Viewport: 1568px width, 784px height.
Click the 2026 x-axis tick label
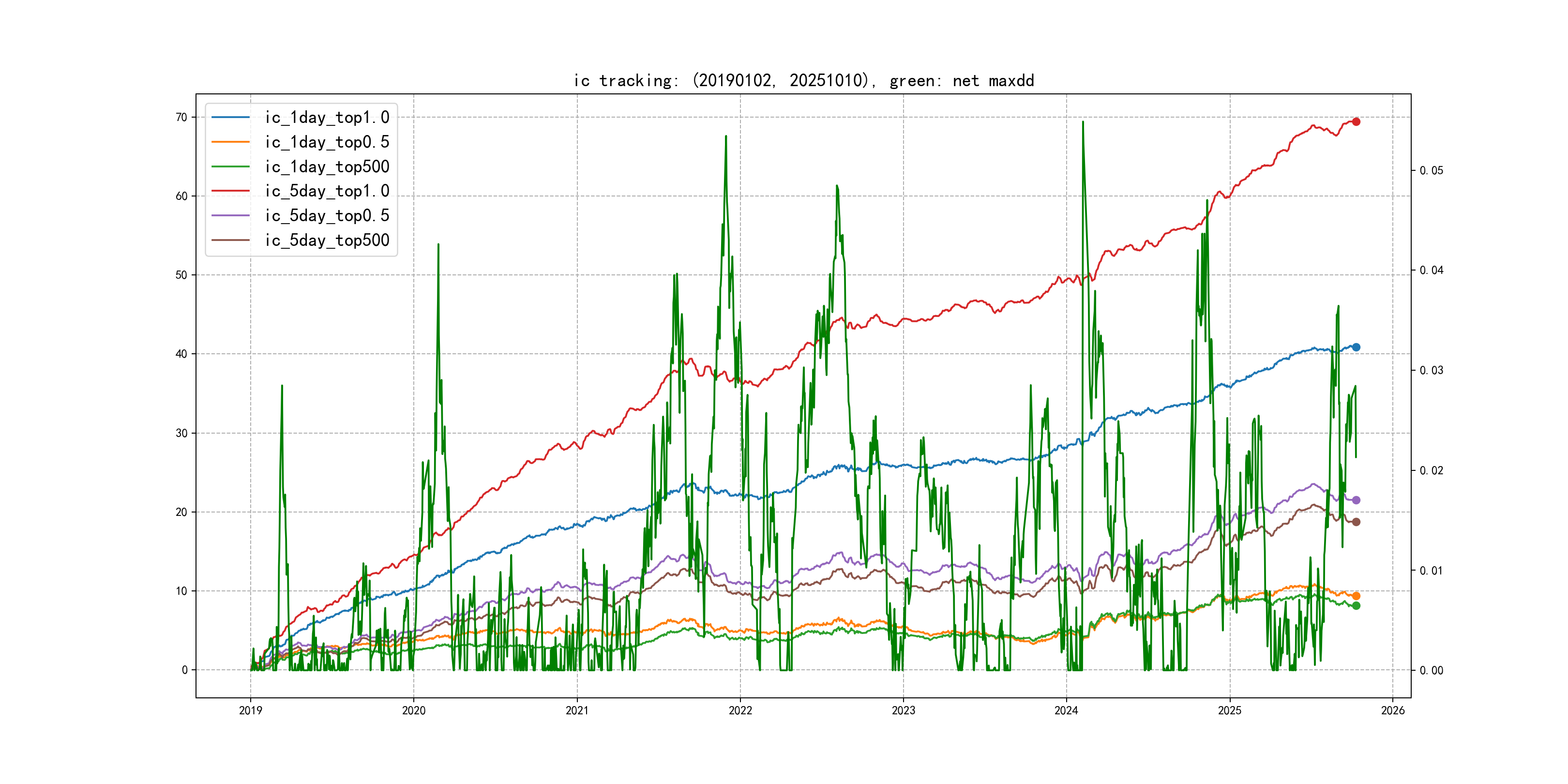(x=1393, y=710)
